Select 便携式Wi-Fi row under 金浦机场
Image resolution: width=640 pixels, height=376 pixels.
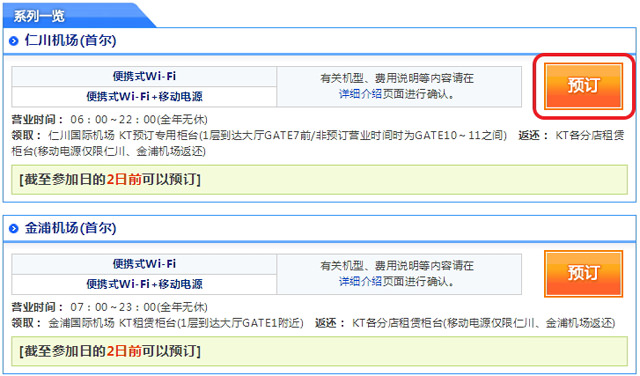[x=144, y=264]
